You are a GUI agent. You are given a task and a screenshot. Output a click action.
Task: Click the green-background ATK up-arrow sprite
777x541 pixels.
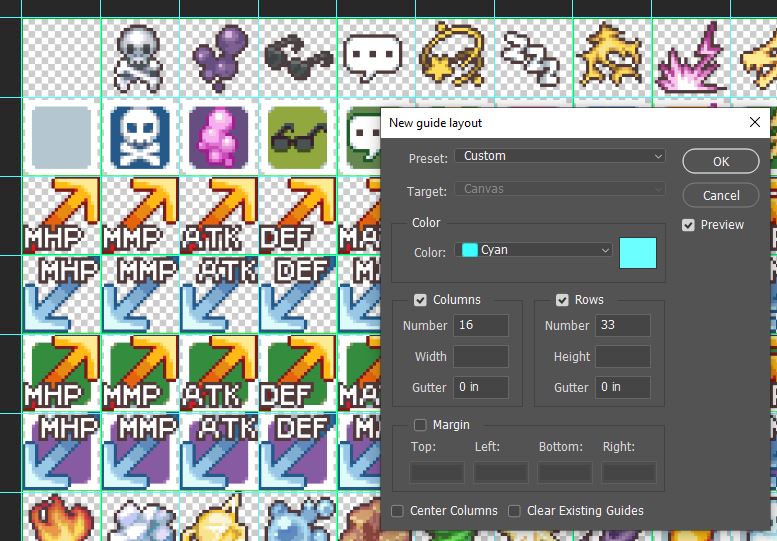coord(219,374)
